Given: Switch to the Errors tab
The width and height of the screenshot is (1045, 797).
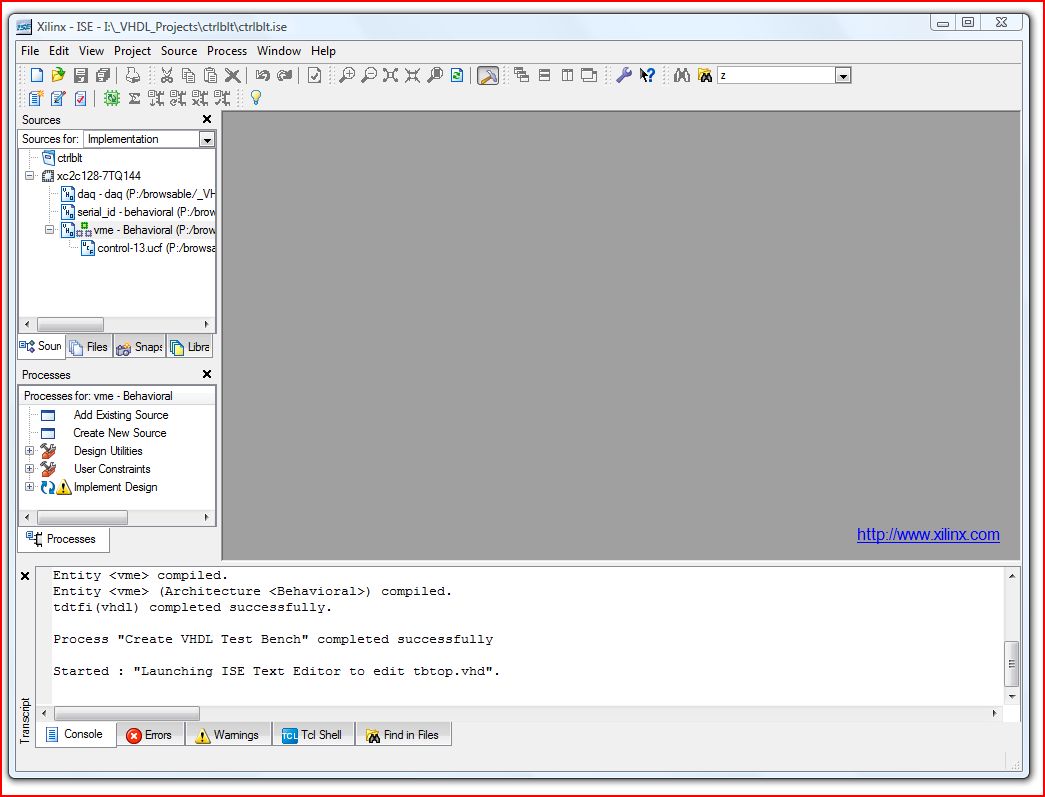Looking at the screenshot, I should pyautogui.click(x=149, y=735).
